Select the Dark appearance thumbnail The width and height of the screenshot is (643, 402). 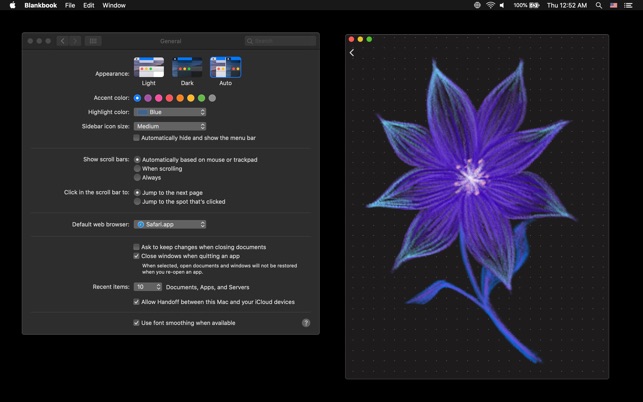pos(187,67)
